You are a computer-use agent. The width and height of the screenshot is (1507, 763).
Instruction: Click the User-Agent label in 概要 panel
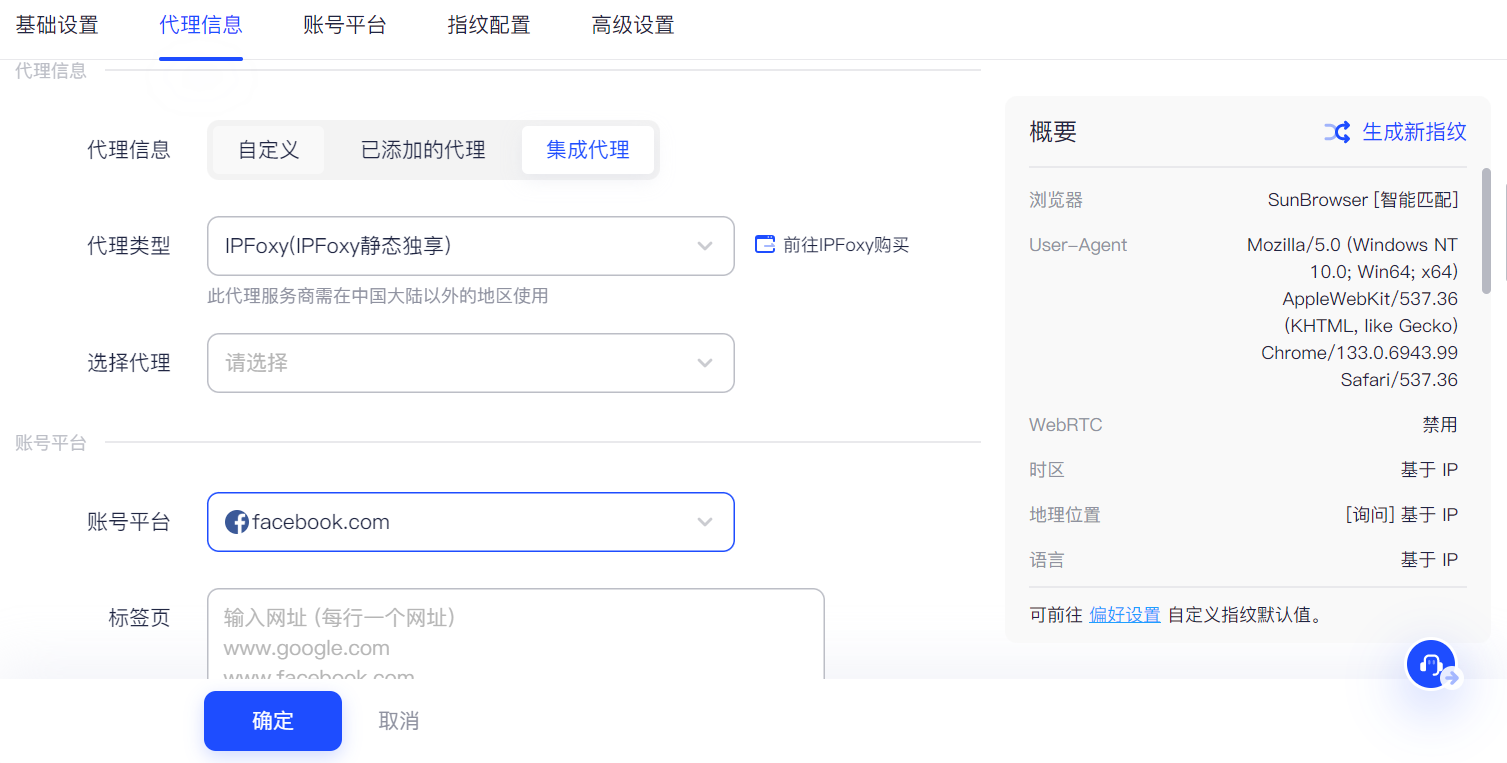(x=1078, y=245)
